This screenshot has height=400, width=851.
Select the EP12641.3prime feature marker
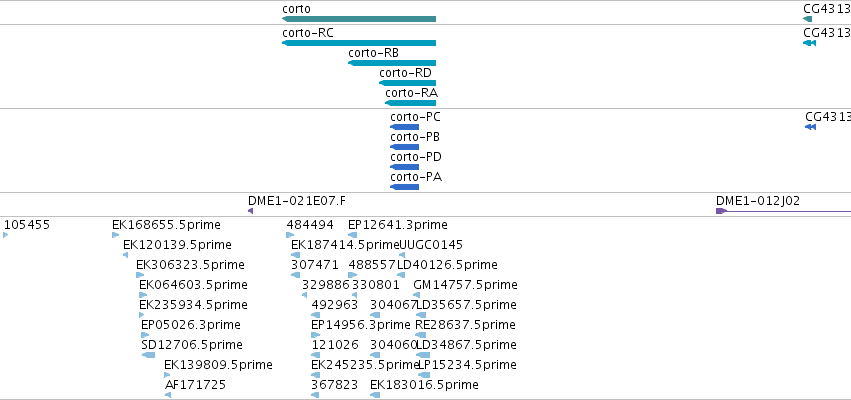[352, 235]
